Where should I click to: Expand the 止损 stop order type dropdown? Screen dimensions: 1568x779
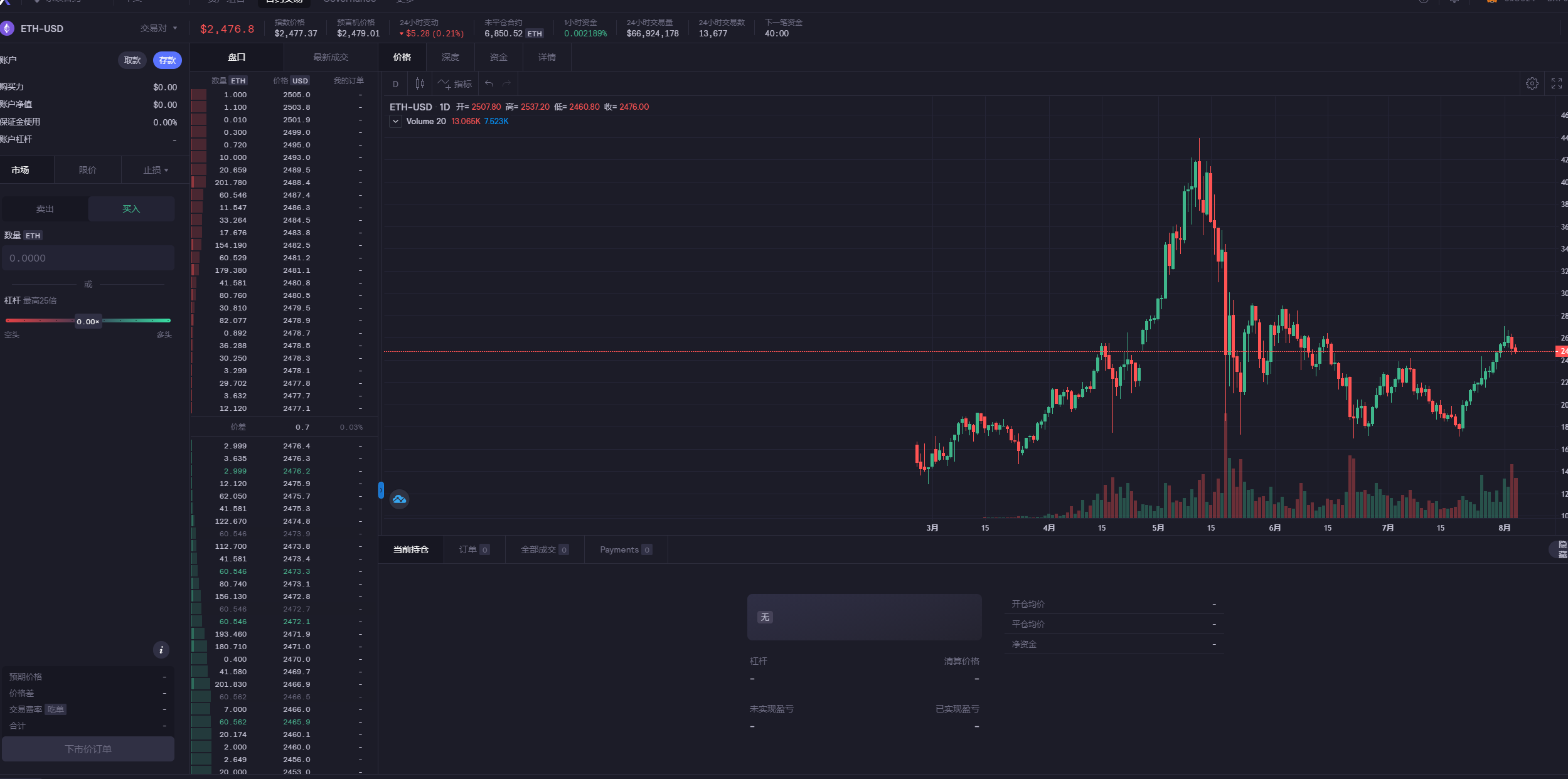(x=156, y=170)
